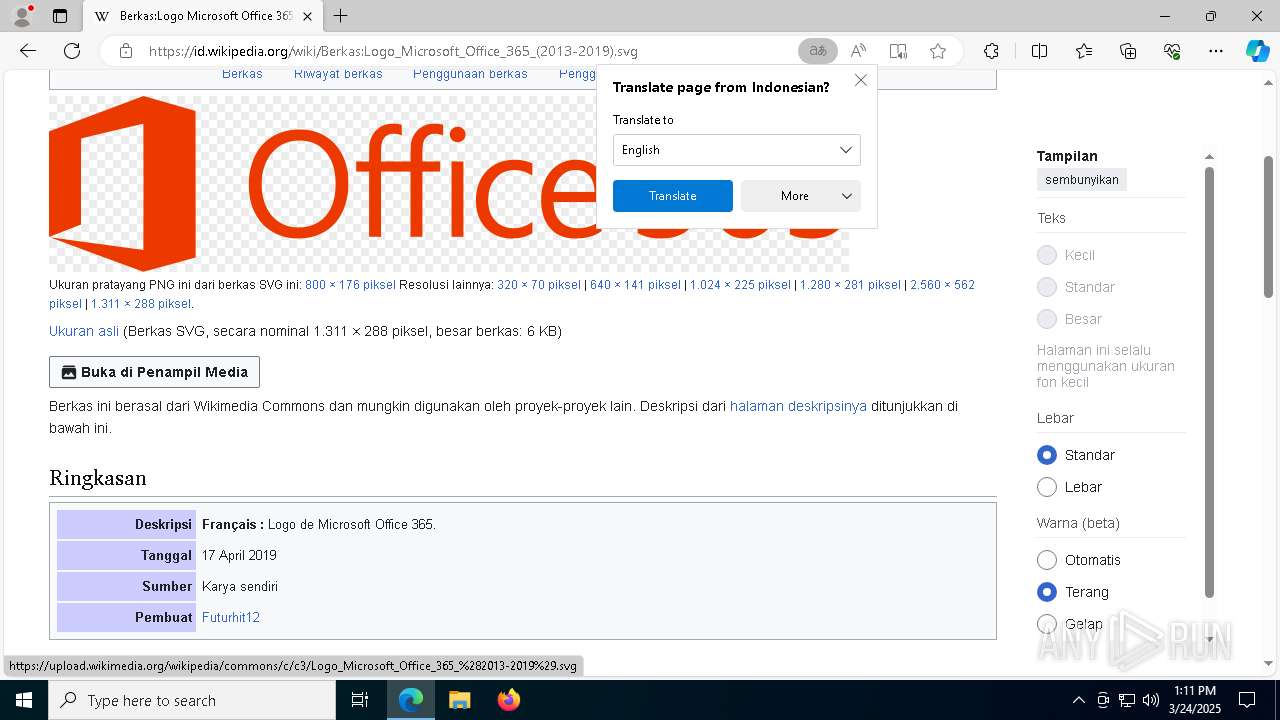Click the Edge profile avatar icon
Image resolution: width=1280 pixels, height=720 pixels.
[22, 16]
